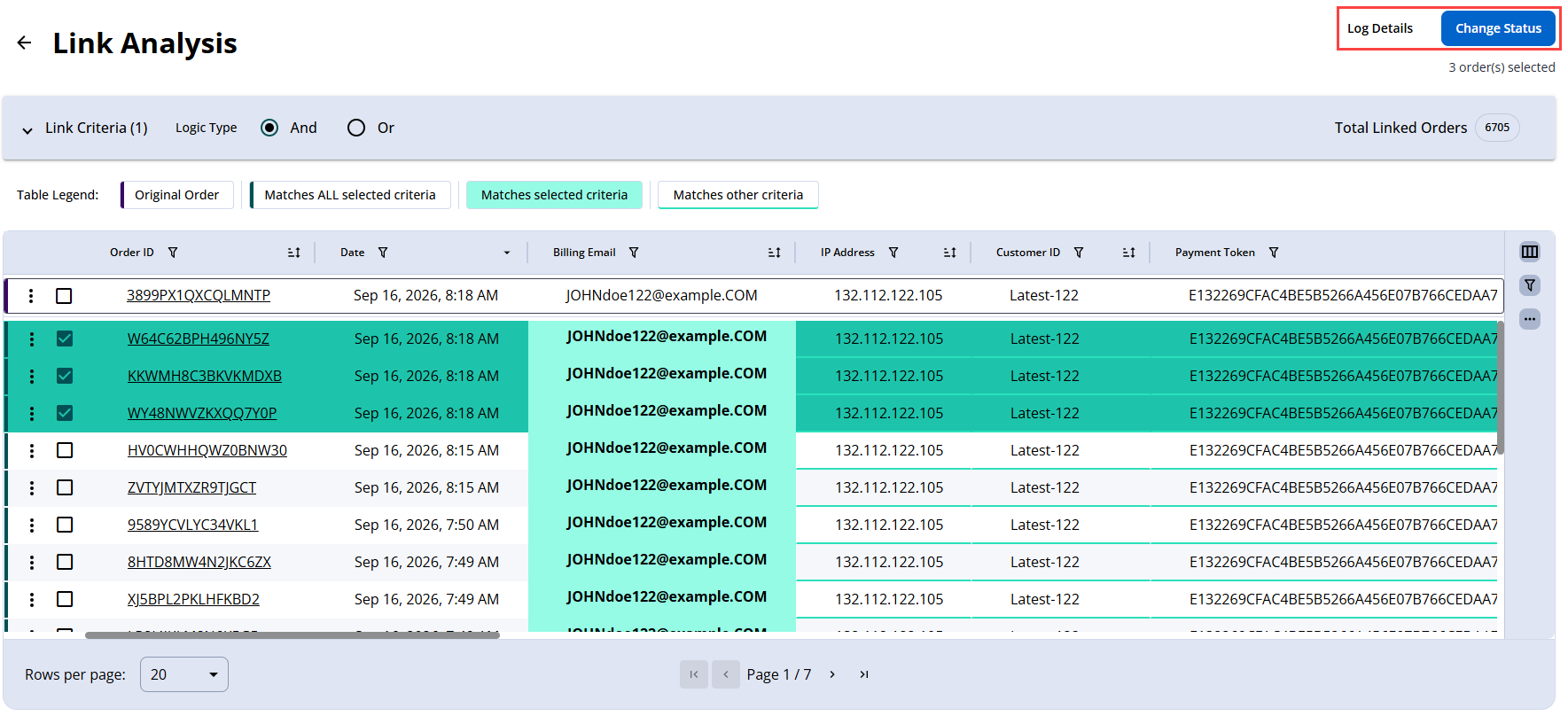Open the more options side icon
Viewport: 1568px width, 724px height.
pyautogui.click(x=1530, y=319)
